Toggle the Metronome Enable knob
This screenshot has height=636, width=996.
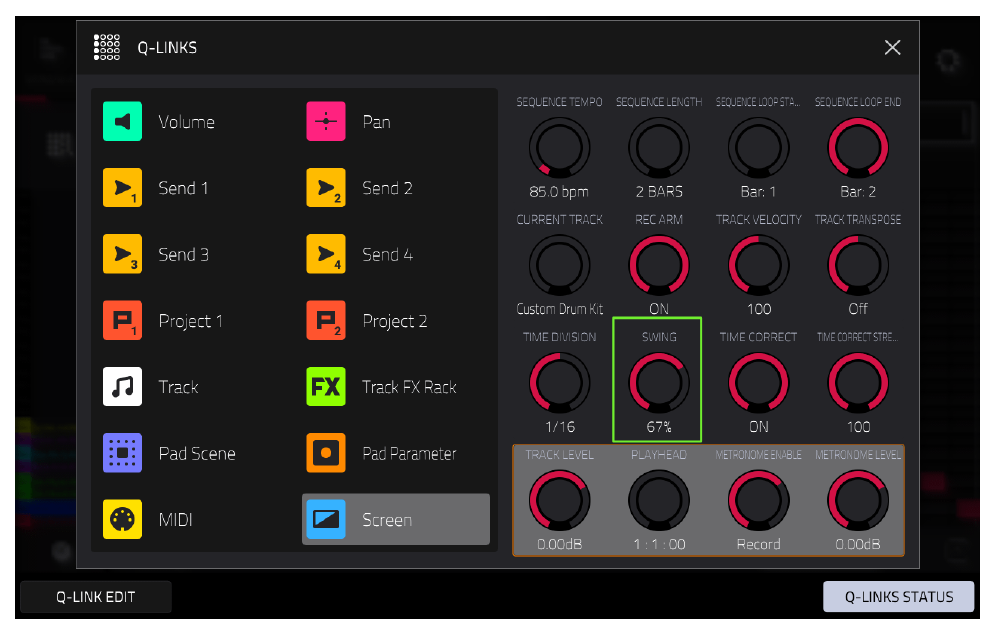758,501
